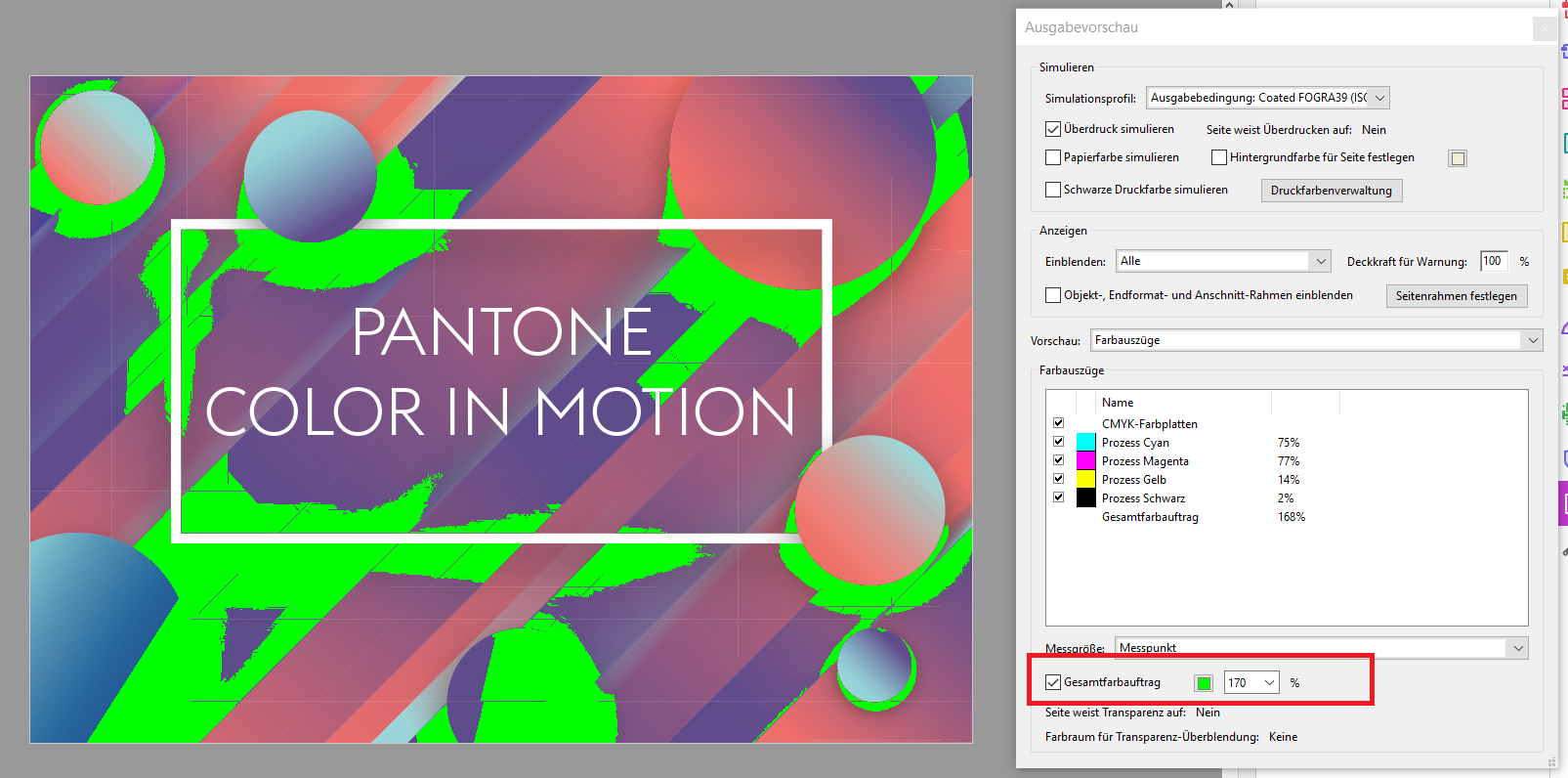The height and width of the screenshot is (778, 1568).
Task: Open the 170 percent coverage limit dropdown
Action: pos(1269,682)
